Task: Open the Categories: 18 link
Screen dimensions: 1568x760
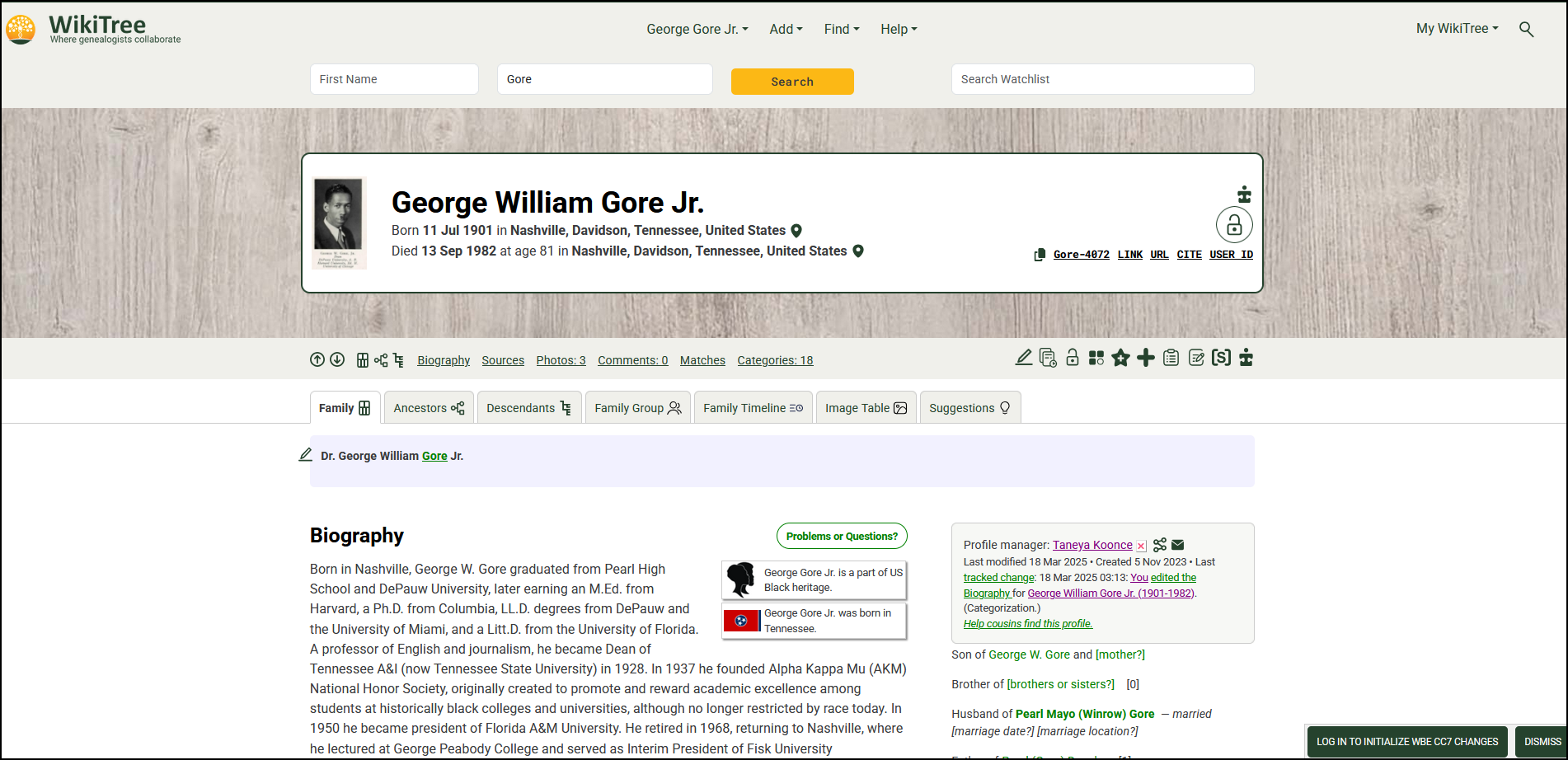Action: [x=775, y=360]
